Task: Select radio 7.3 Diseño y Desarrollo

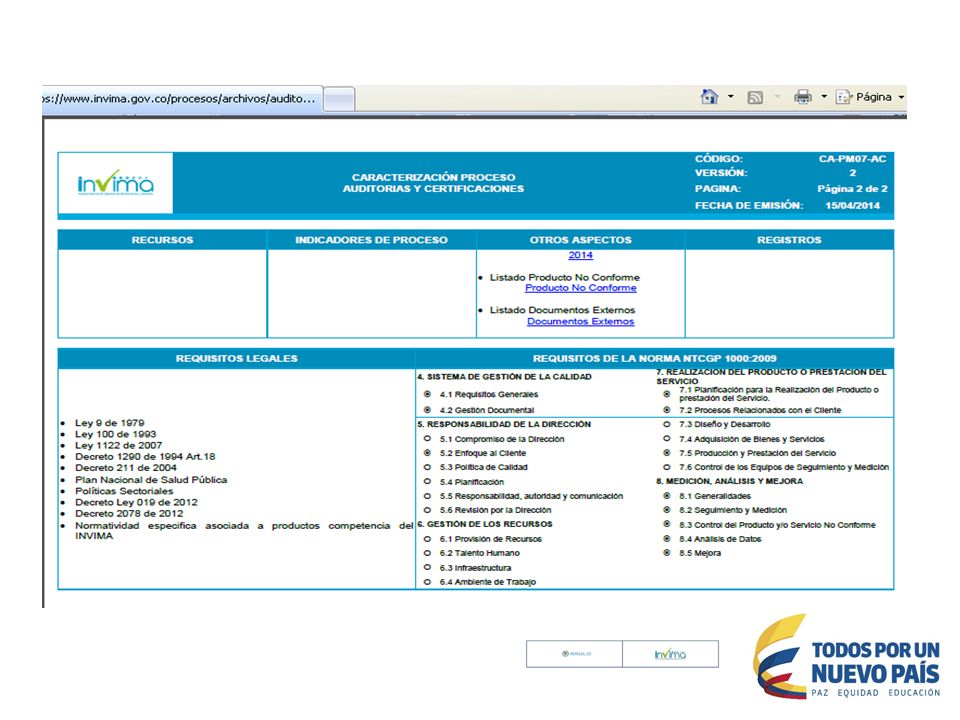Action: [667, 424]
